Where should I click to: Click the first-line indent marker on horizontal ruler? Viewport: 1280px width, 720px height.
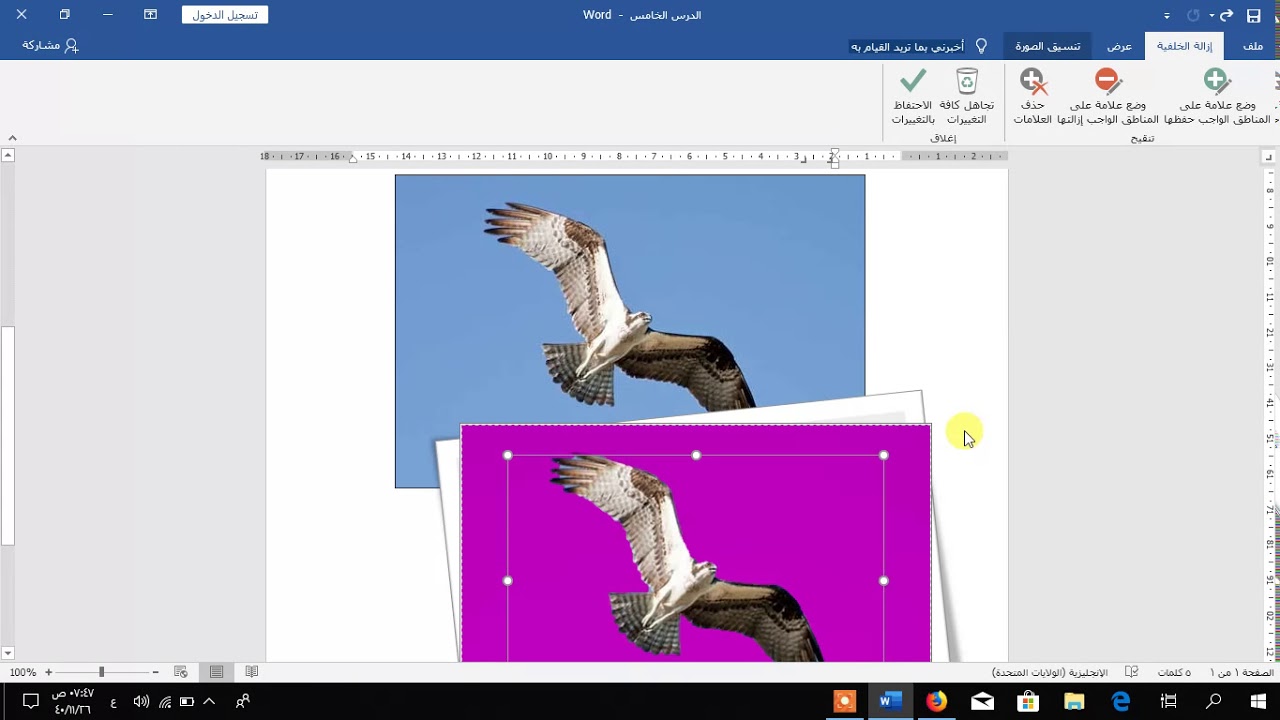[x=834, y=152]
